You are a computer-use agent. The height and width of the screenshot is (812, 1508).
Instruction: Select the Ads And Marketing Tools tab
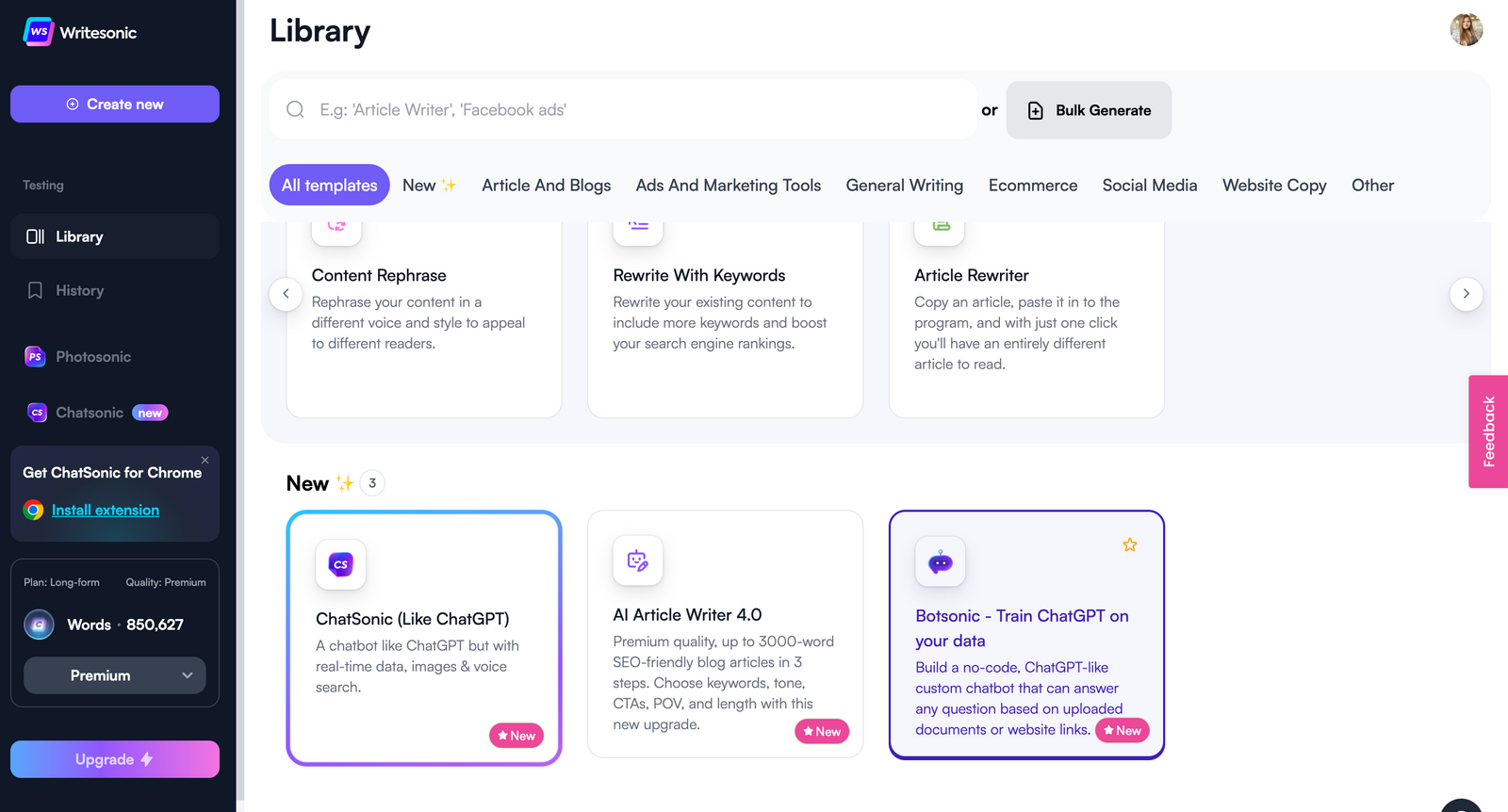pyautogui.click(x=729, y=185)
